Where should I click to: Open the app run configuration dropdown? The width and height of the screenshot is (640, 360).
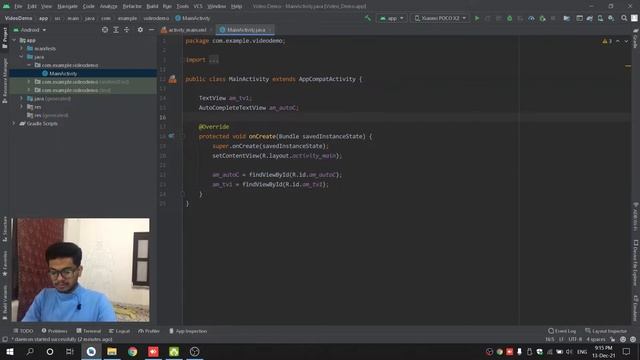[392, 18]
